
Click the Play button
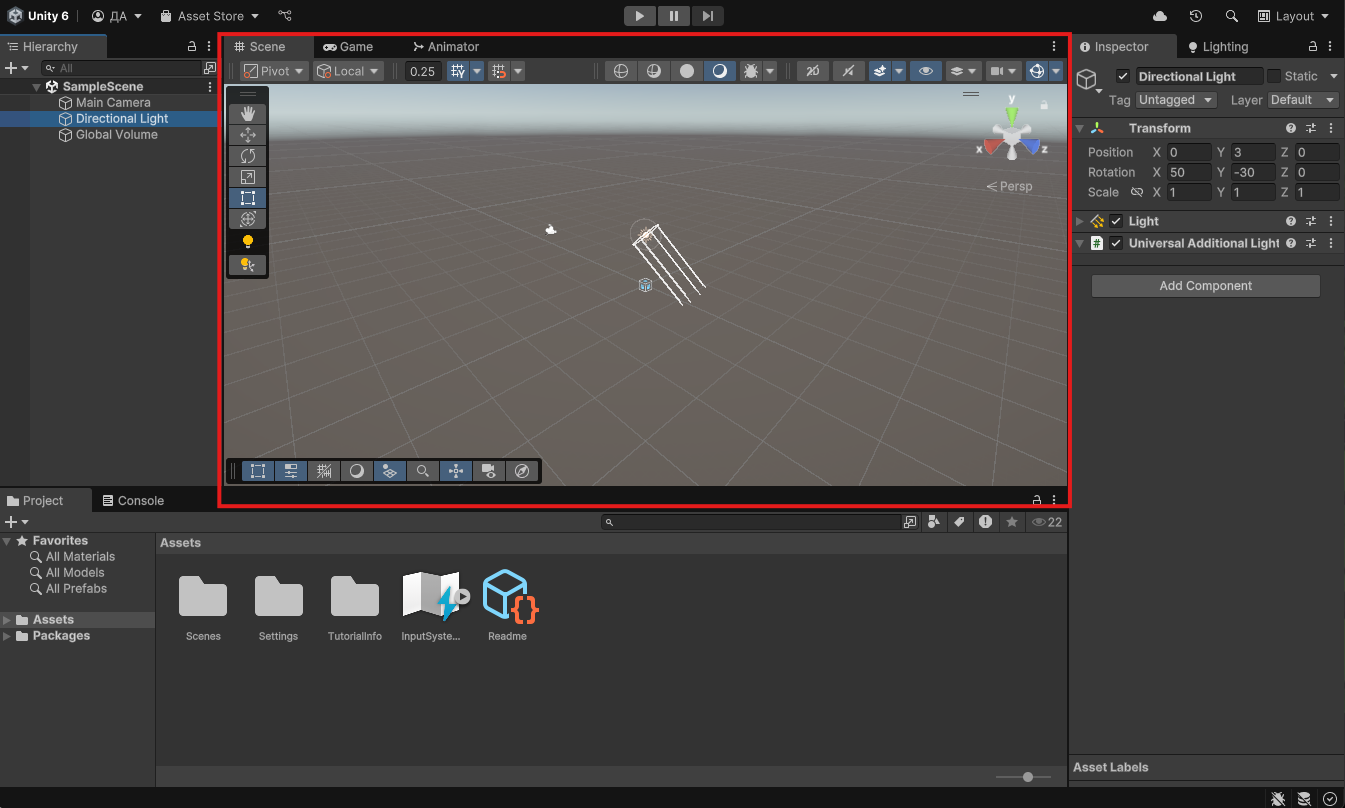click(x=639, y=16)
